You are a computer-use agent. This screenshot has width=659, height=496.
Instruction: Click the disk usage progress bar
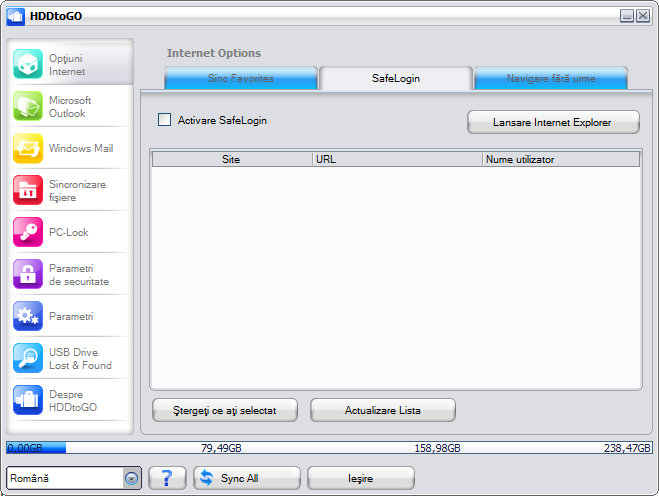330,448
